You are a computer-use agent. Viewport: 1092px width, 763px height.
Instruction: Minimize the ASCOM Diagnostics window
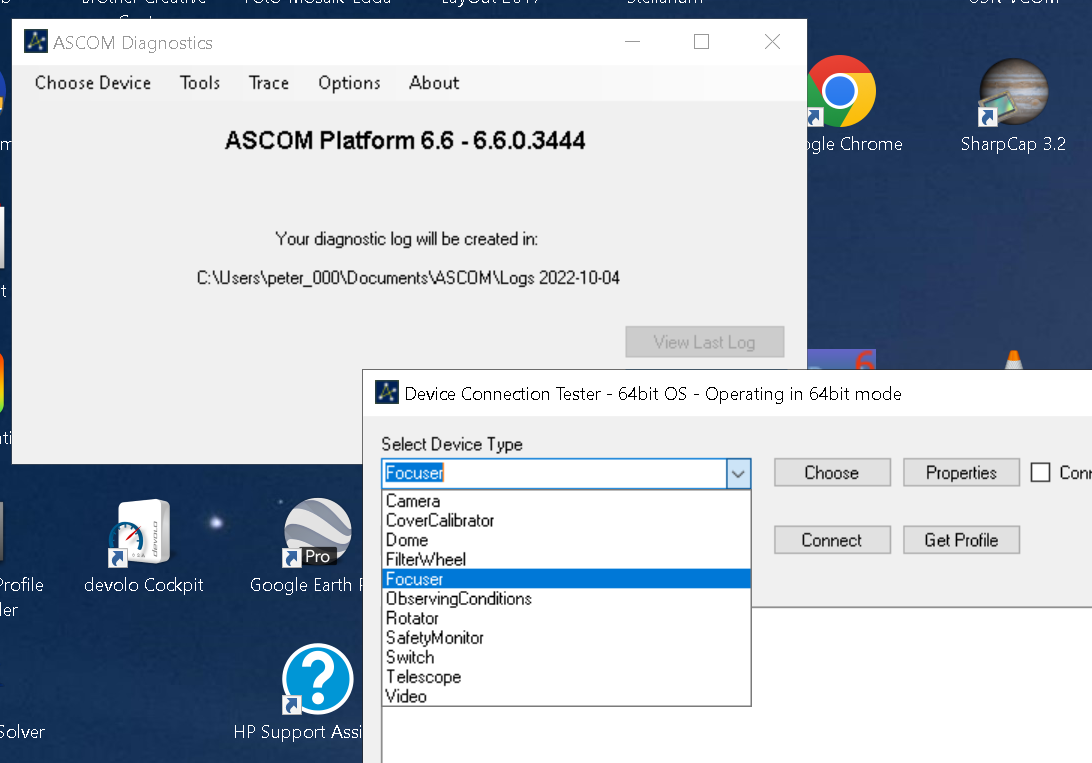coord(632,42)
